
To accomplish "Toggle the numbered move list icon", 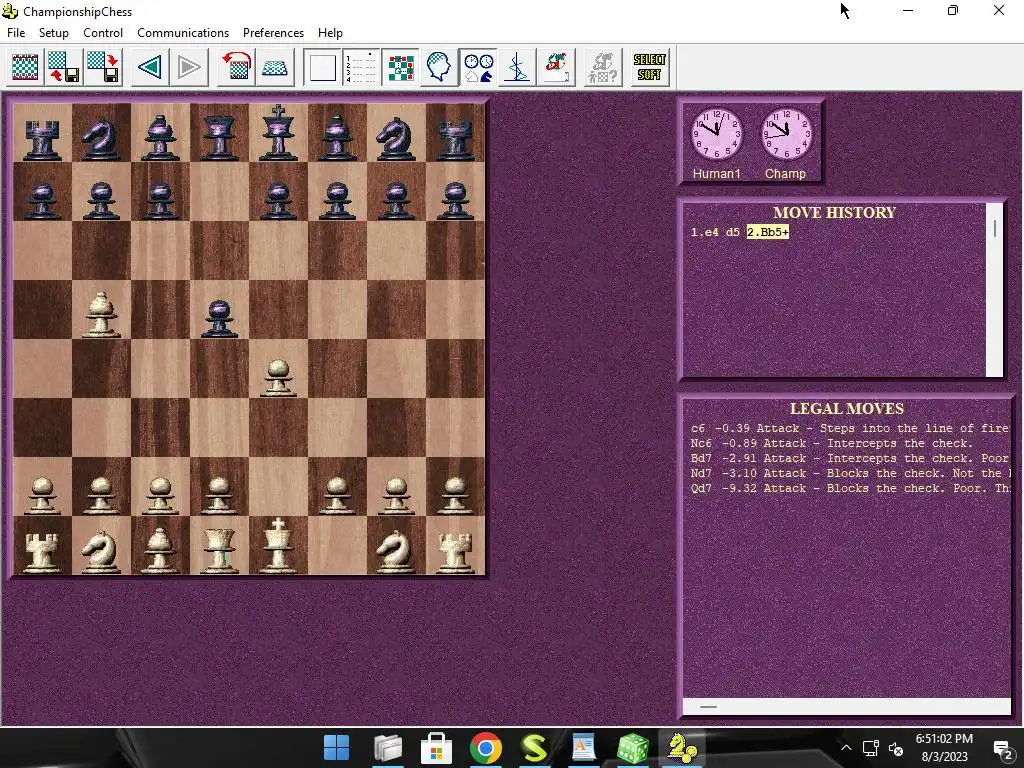I will coord(361,67).
